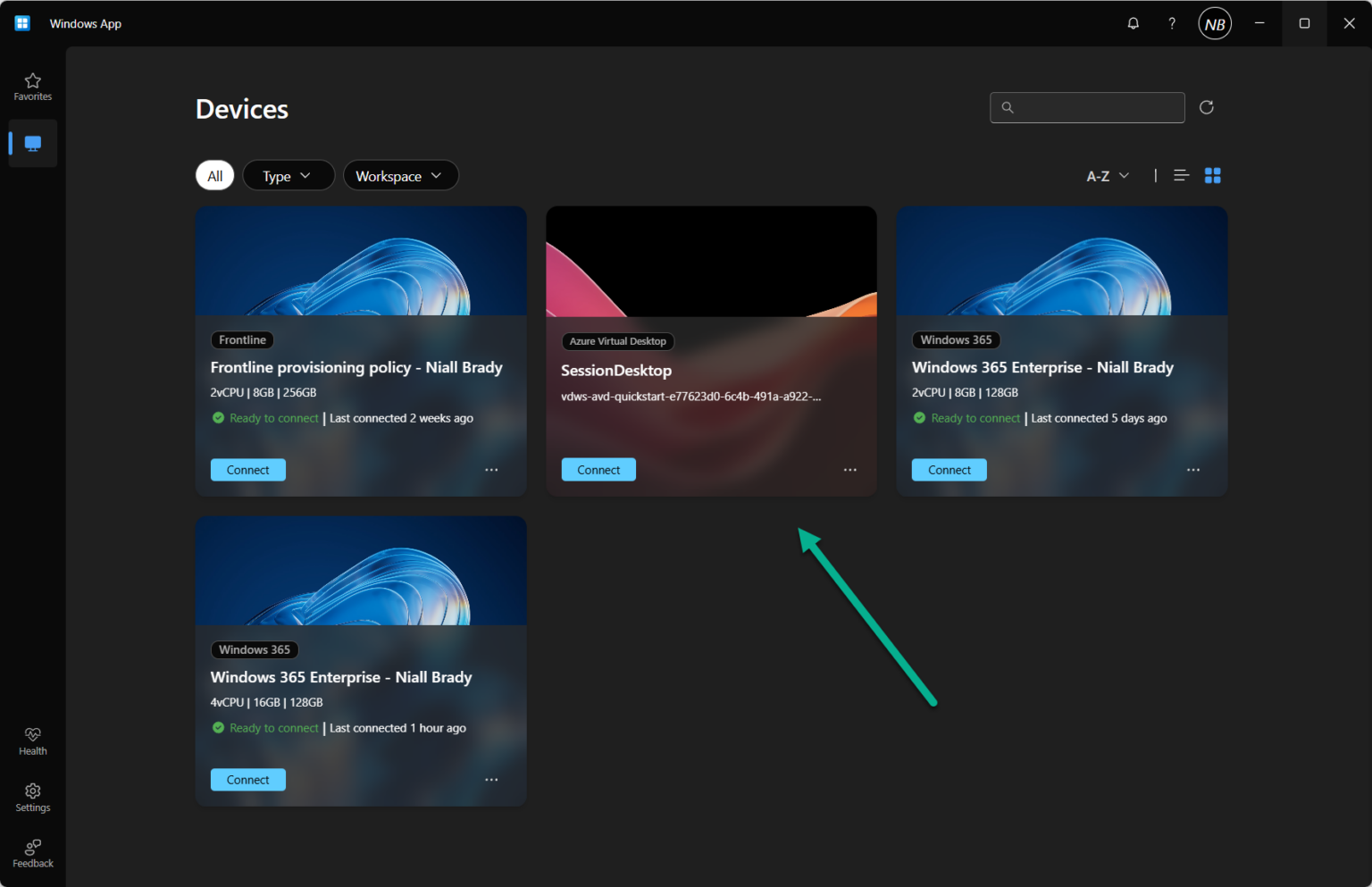
Task: Click the NB account avatar
Action: click(1214, 23)
